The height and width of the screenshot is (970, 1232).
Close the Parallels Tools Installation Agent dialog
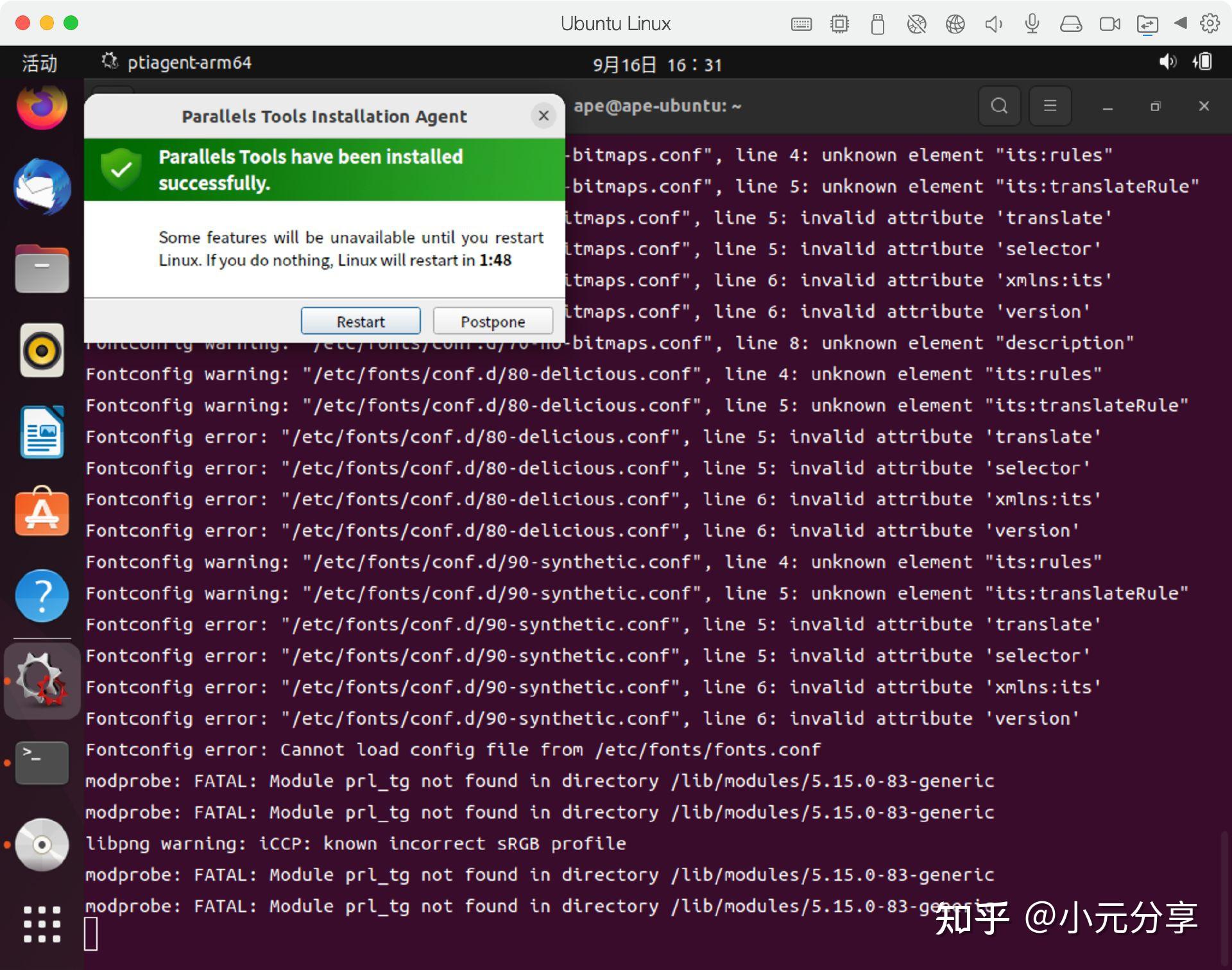(543, 116)
